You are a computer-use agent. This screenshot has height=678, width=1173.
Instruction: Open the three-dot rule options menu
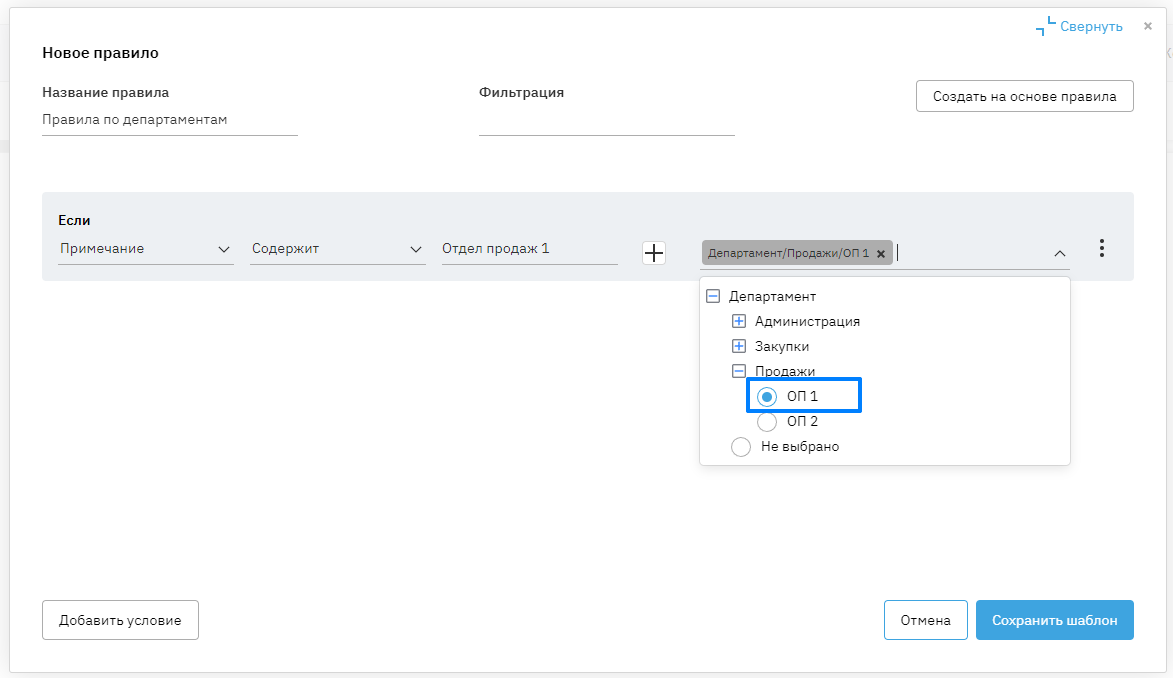[x=1101, y=249]
